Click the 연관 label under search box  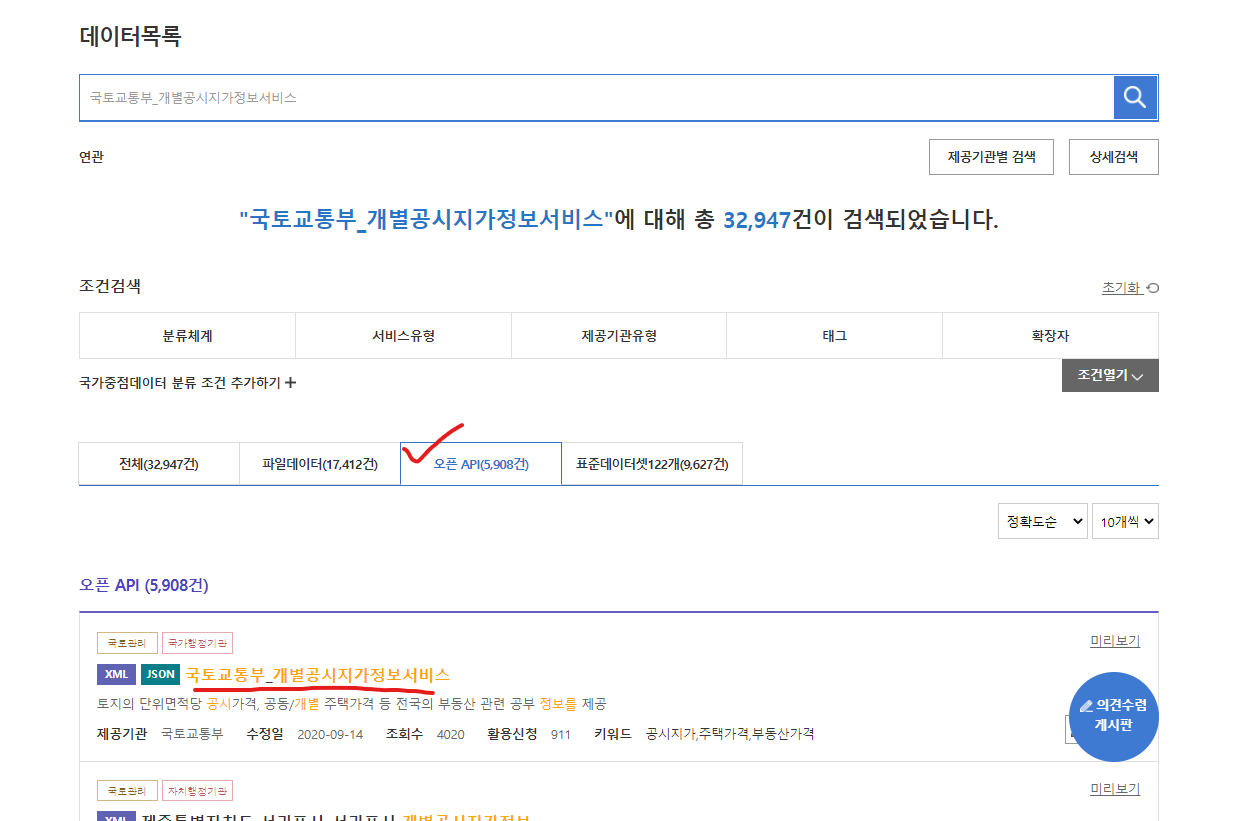point(91,157)
